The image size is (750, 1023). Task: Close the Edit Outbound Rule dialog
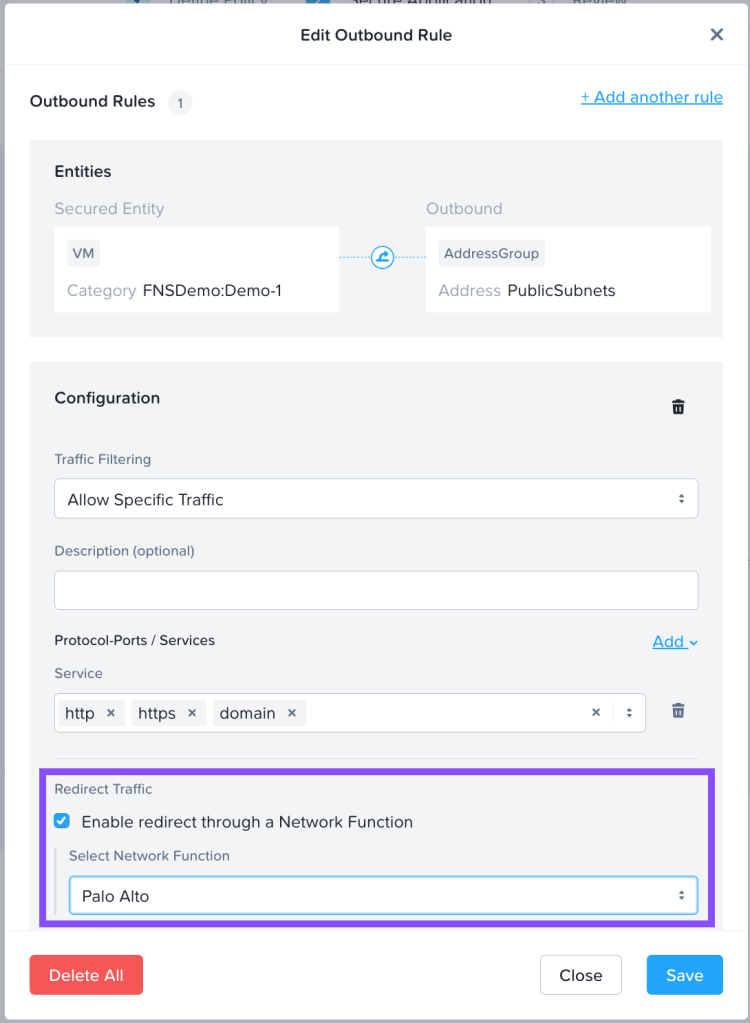716,35
